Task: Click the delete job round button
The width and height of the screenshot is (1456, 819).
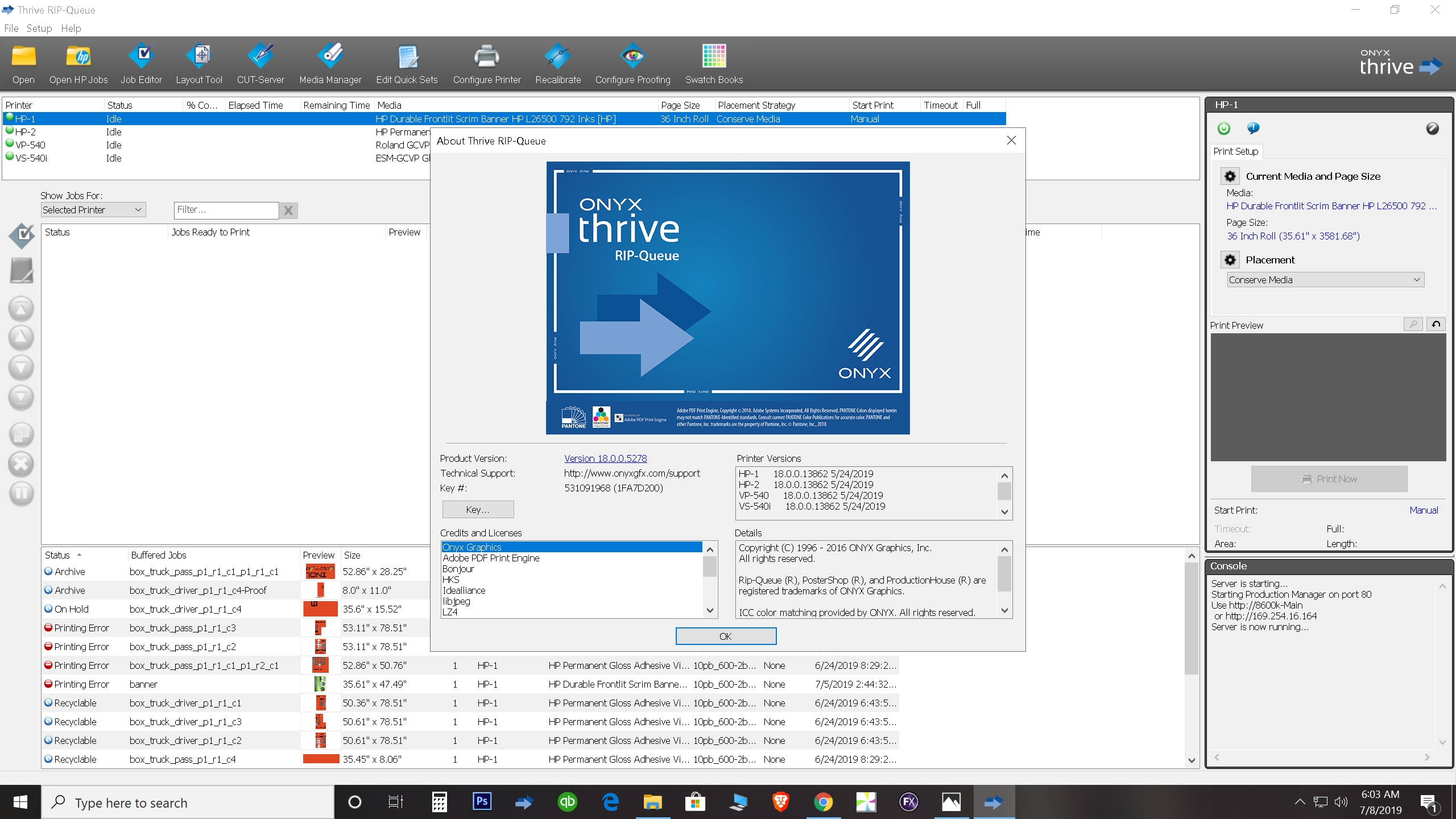Action: coord(21,464)
